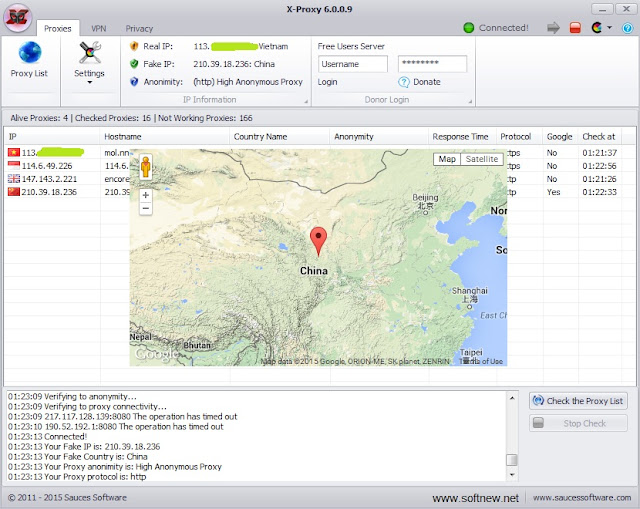Sort by Check at column header
640x509 pixels.
pos(600,136)
